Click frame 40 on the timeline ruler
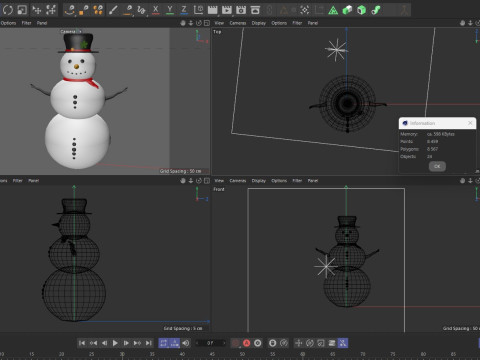 182,354
